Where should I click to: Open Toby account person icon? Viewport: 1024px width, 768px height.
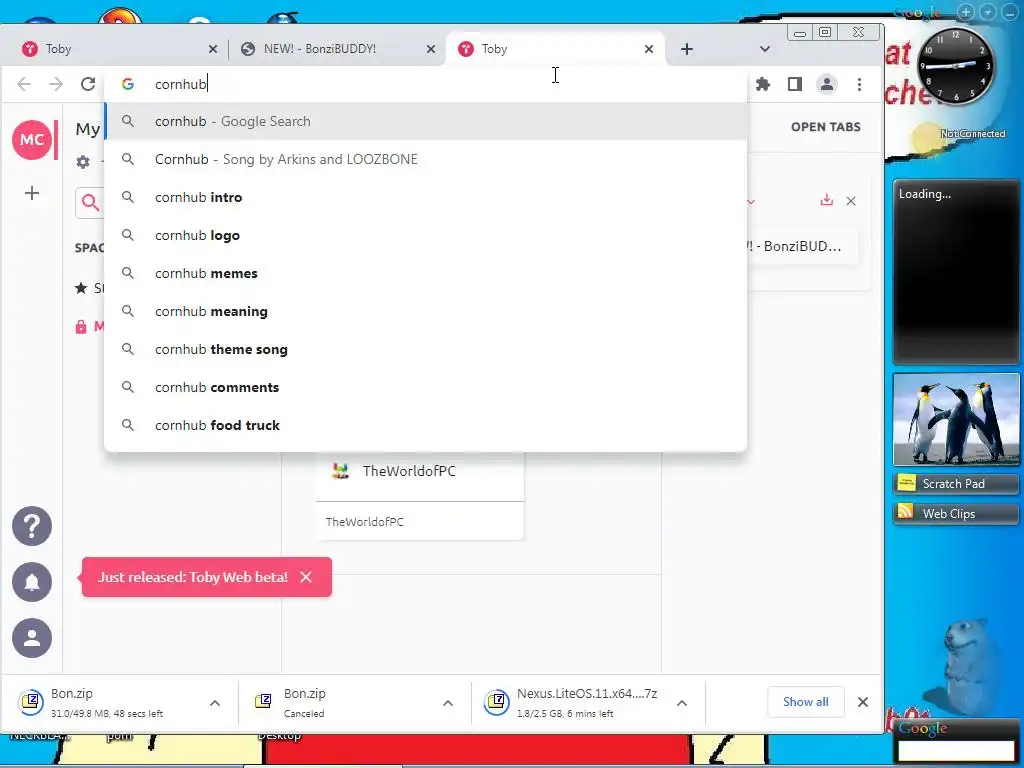pos(32,638)
